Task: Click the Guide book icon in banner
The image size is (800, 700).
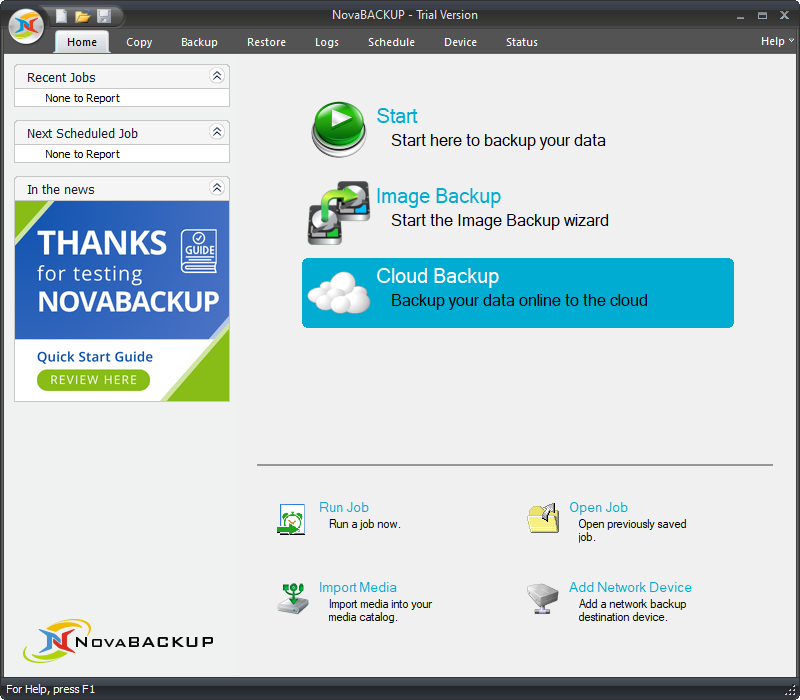Action: tap(199, 251)
